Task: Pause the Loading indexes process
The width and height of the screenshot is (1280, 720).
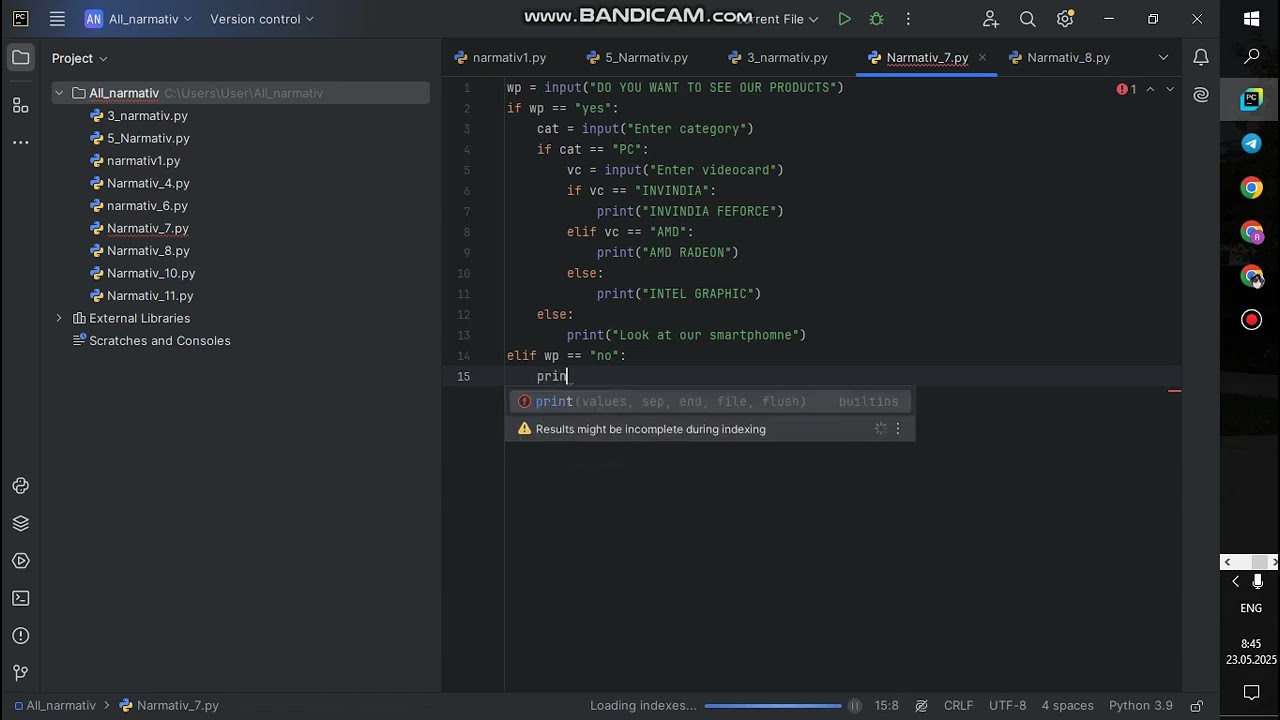Action: 854,706
